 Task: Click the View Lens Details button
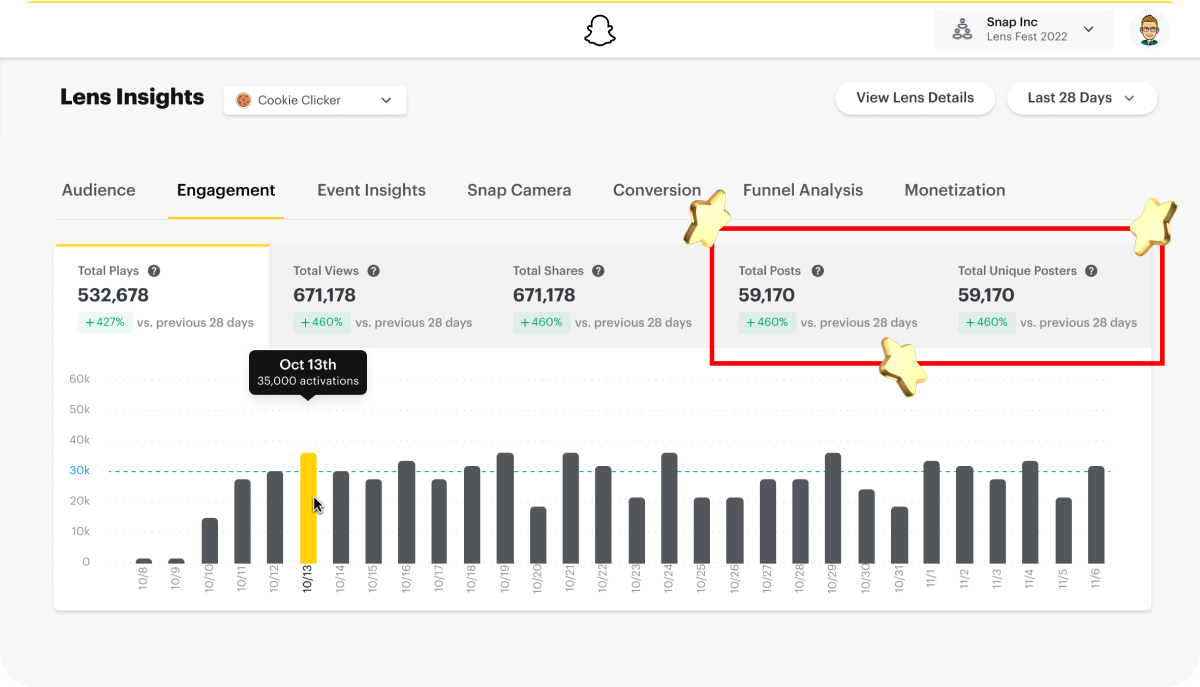(915, 98)
